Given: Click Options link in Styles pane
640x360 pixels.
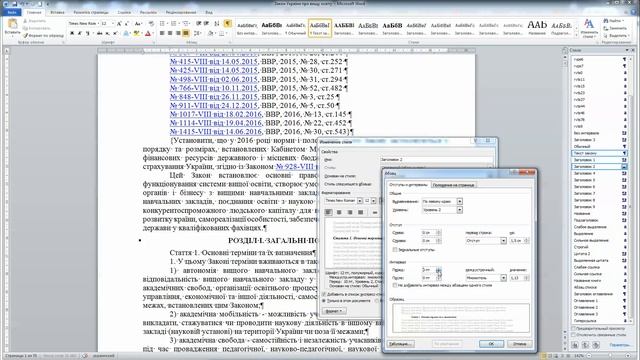Looking at the screenshot, I should pos(619,345).
